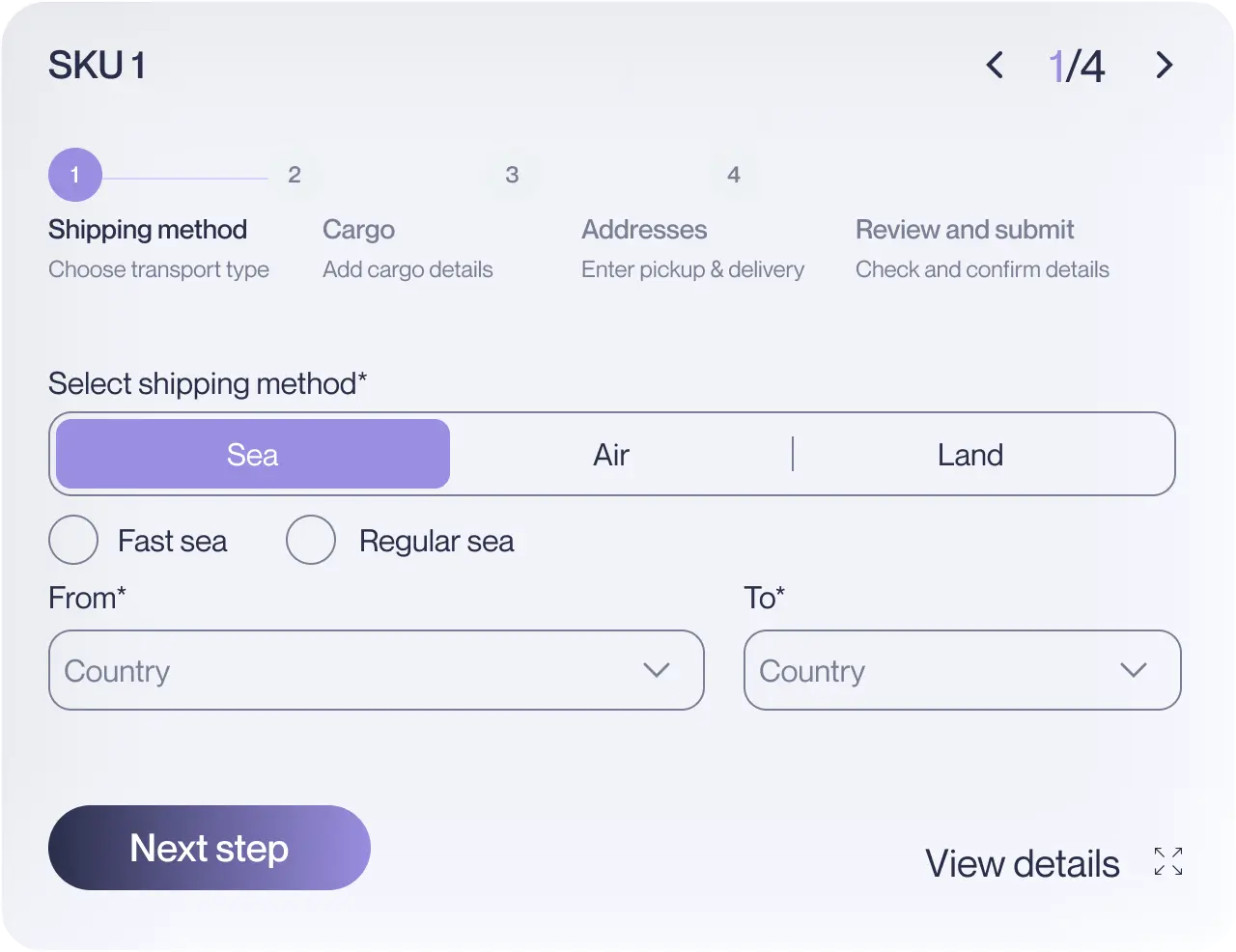Go to the next SKU arrow

(x=1164, y=66)
